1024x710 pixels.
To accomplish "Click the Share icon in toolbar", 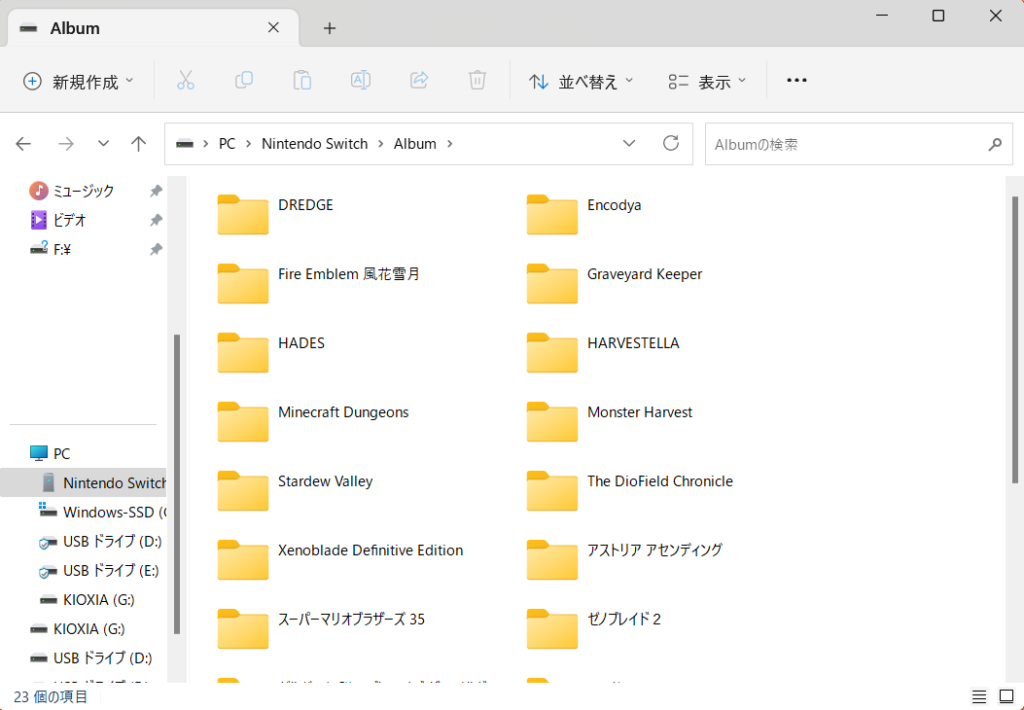I will (x=420, y=81).
